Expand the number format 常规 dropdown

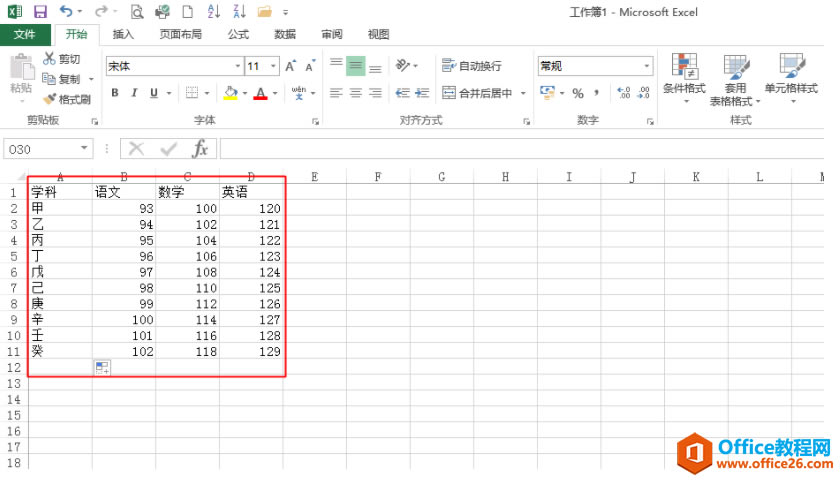(x=647, y=66)
